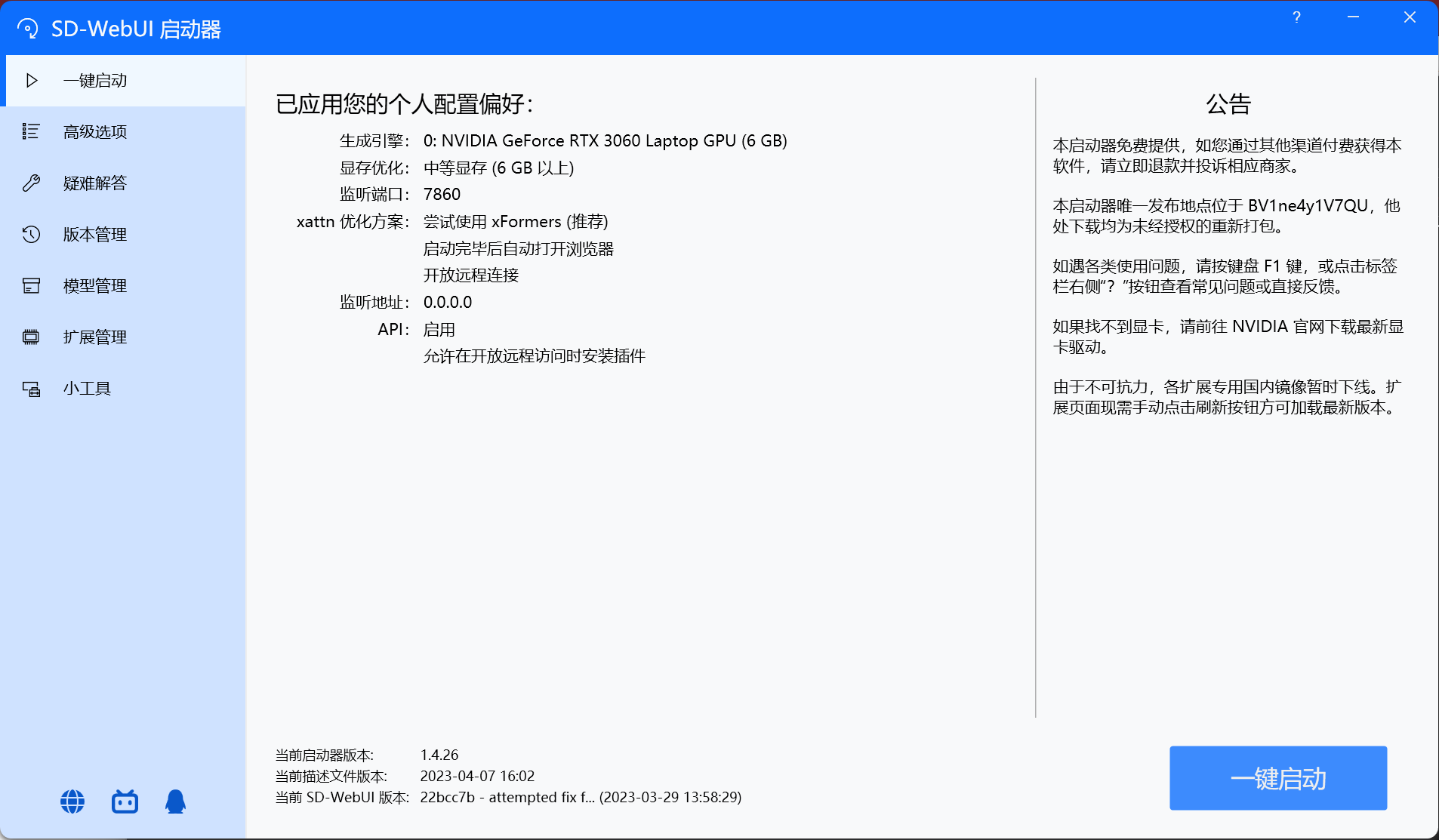
Task: Open the QQ penguin icon
Action: [176, 802]
